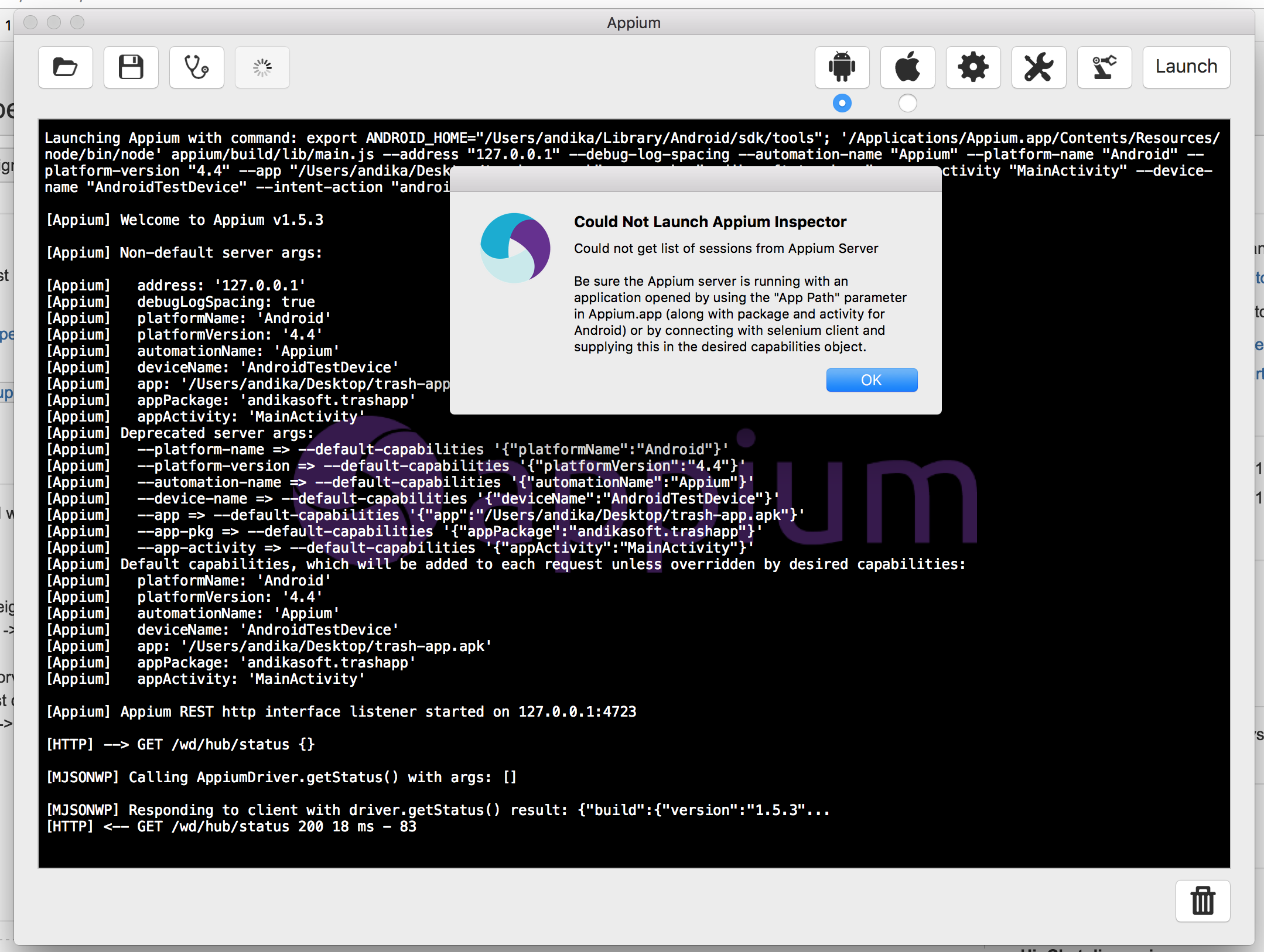Image resolution: width=1264 pixels, height=952 pixels.
Task: Minimize the Appium window
Action: (54, 22)
